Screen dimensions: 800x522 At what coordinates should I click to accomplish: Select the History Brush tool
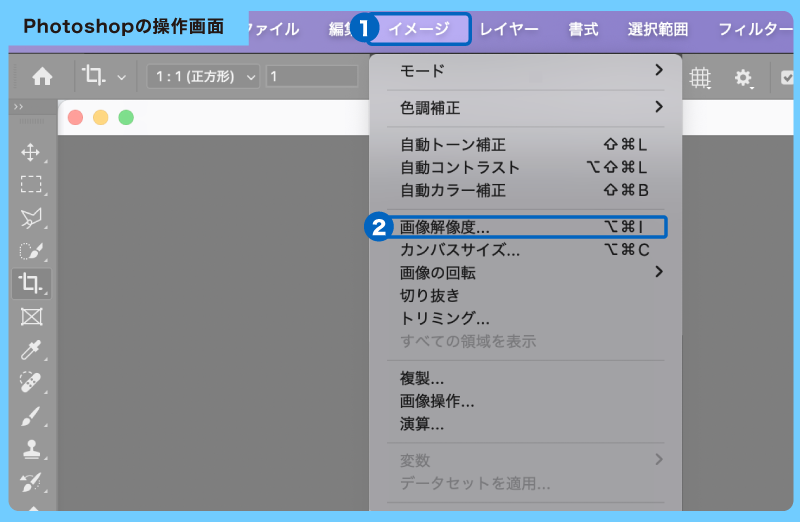pos(31,482)
